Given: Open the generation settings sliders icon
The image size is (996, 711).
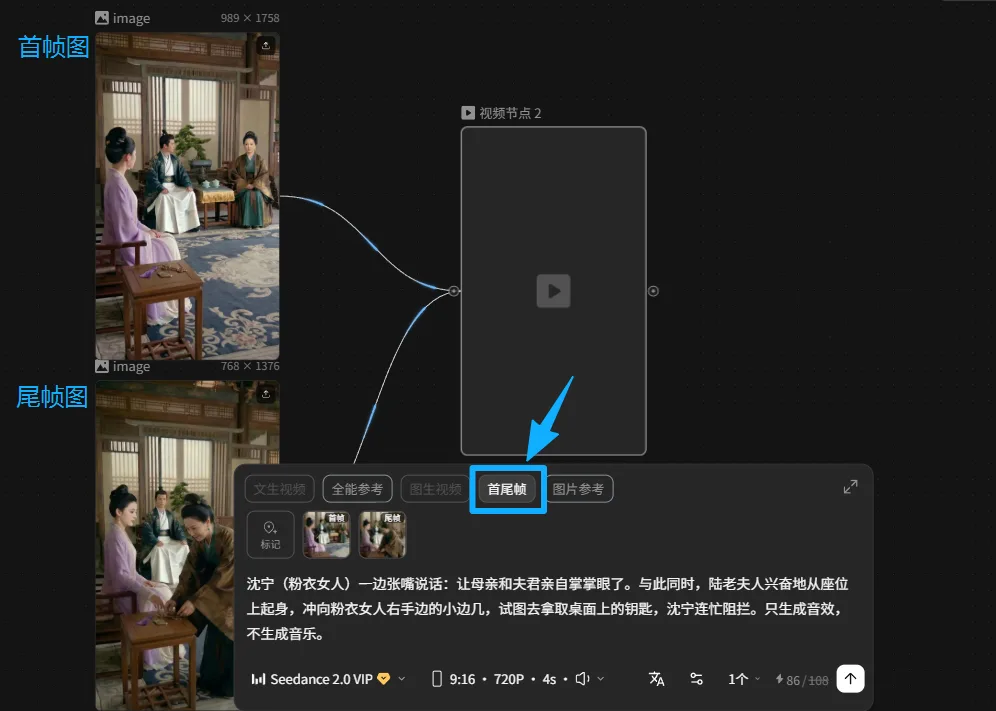Looking at the screenshot, I should coord(696,679).
